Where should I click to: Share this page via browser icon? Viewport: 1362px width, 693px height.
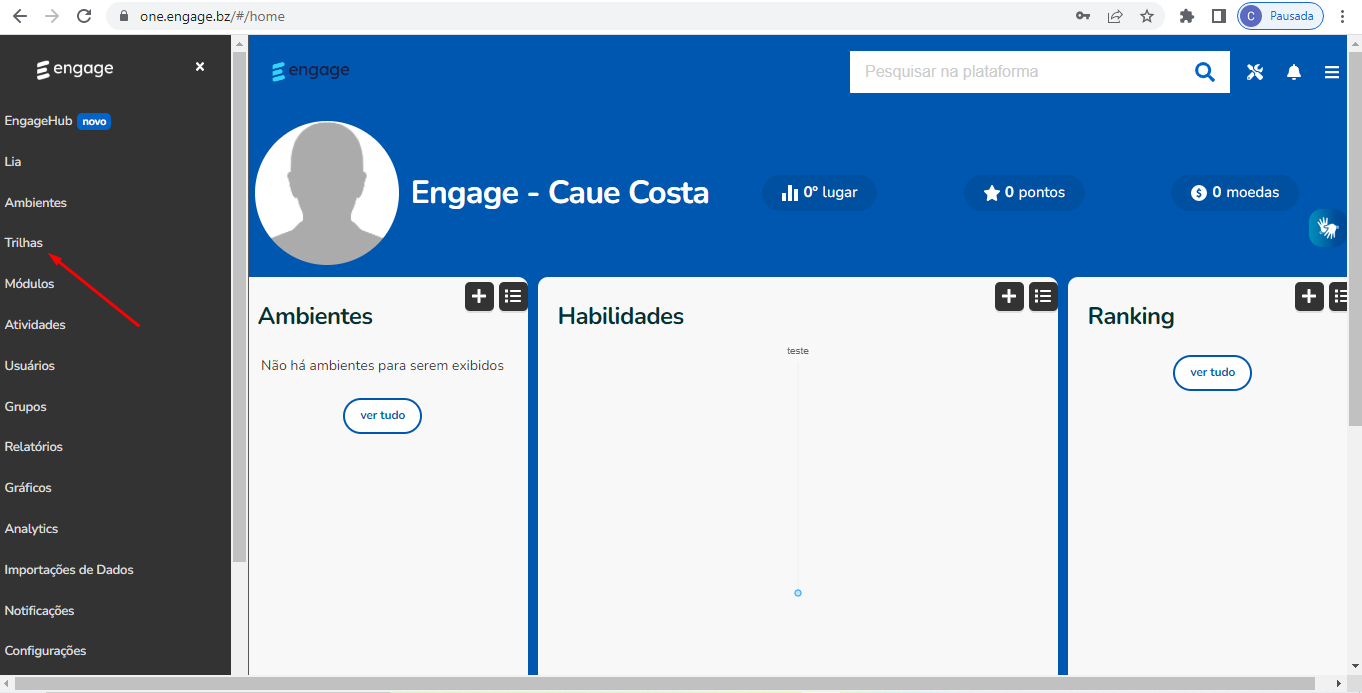(x=1115, y=16)
